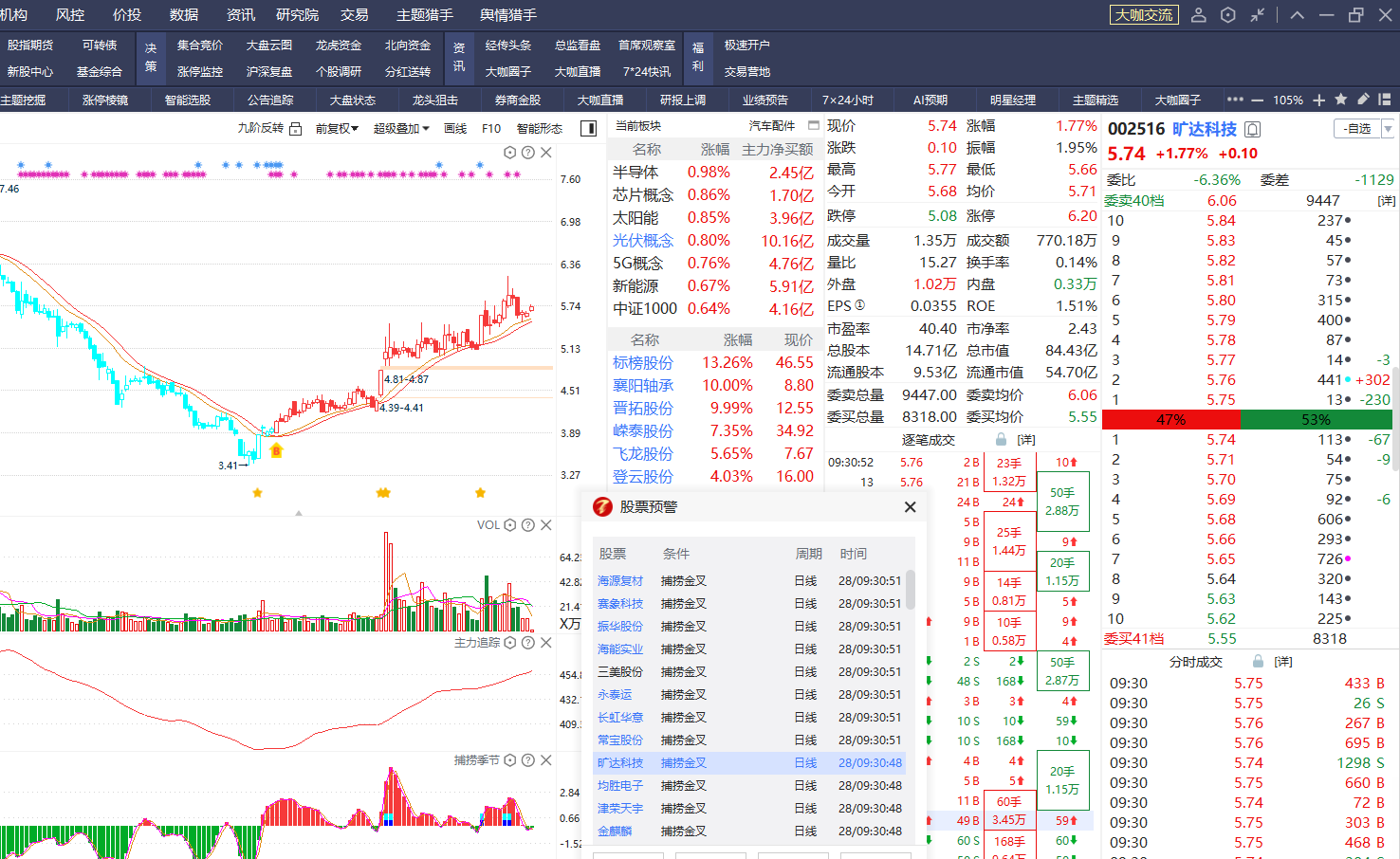Zoom in with the plus next to 105%
Image resolution: width=1400 pixels, height=859 pixels.
[1319, 100]
